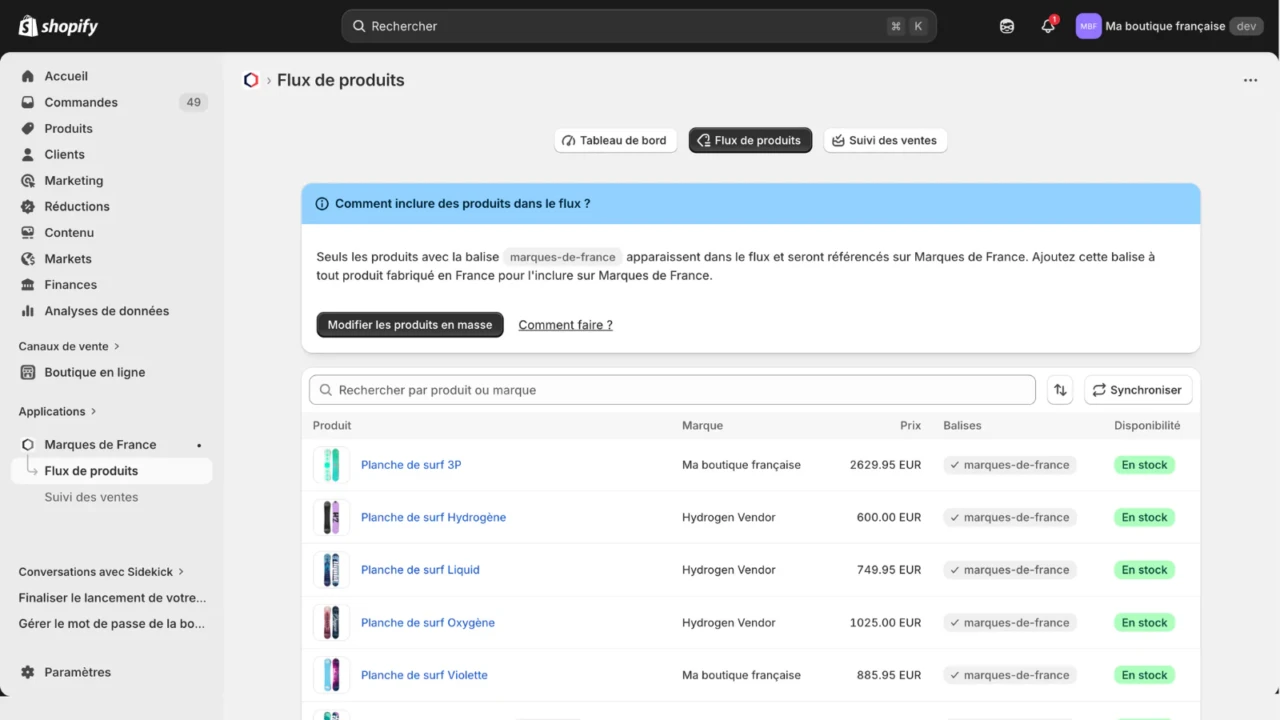Click the MBF store avatar
Viewport: 1280px width, 720px height.
point(1088,26)
